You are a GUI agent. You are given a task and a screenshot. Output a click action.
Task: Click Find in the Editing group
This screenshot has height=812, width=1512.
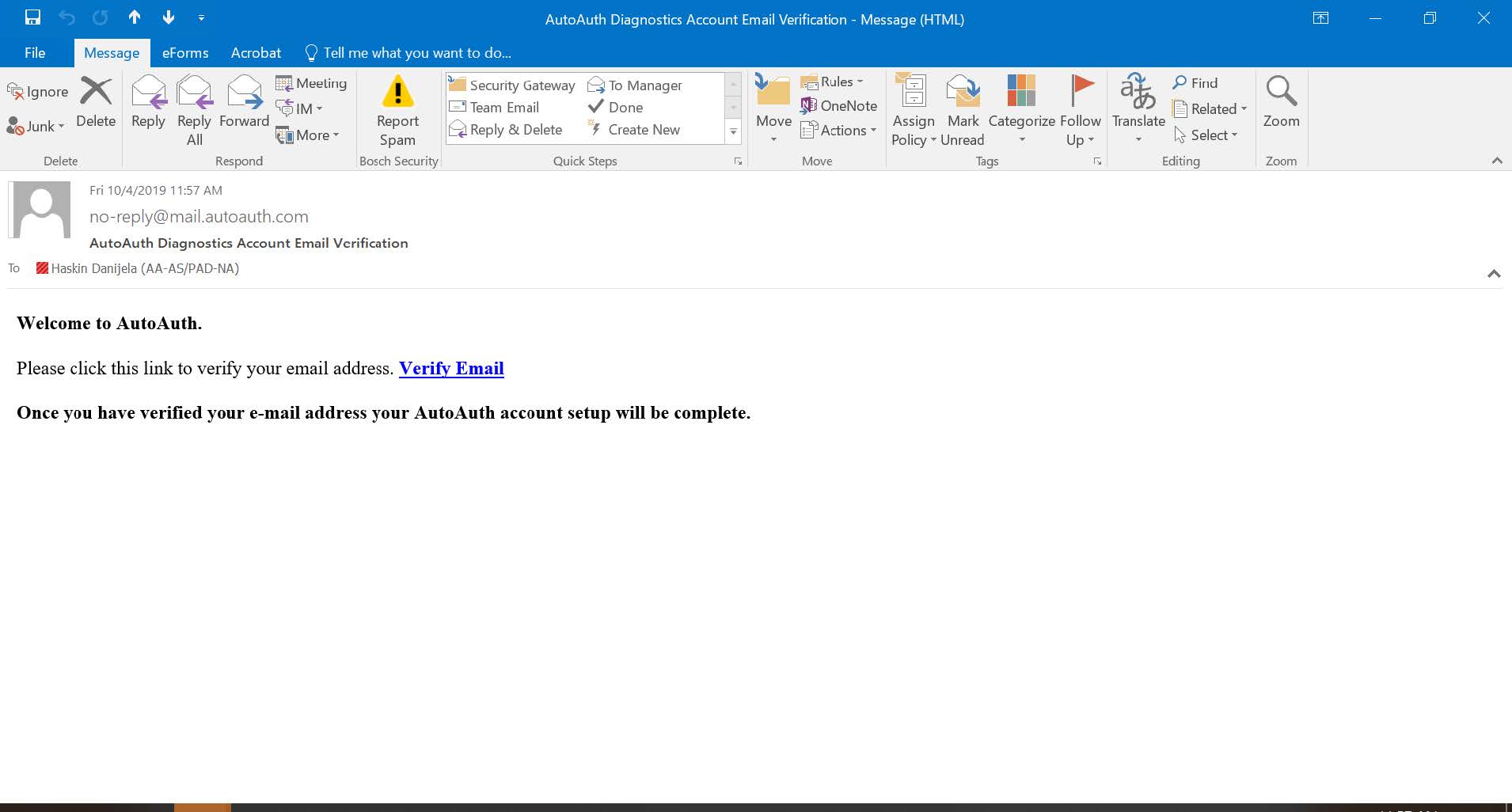pyautogui.click(x=1195, y=82)
